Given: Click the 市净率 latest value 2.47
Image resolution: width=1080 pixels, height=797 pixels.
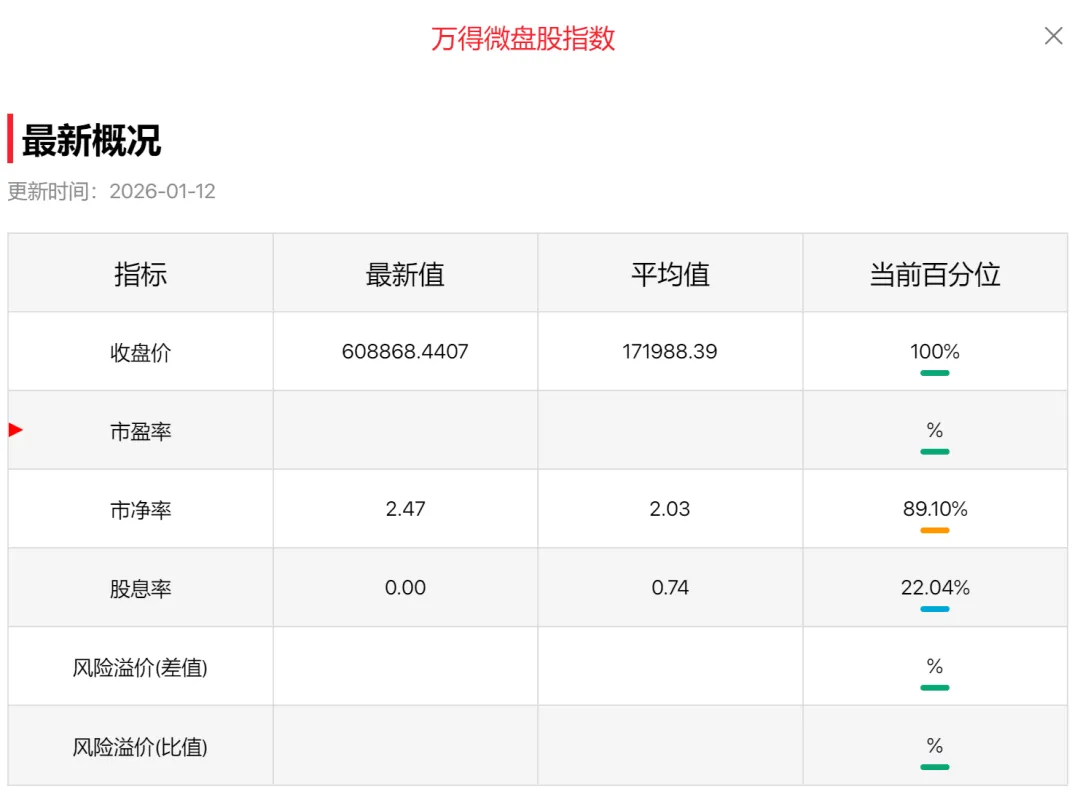Looking at the screenshot, I should point(405,508).
